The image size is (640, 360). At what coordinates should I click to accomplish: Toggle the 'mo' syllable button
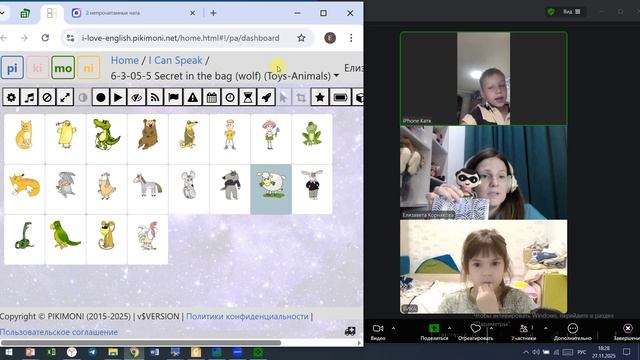click(x=63, y=68)
